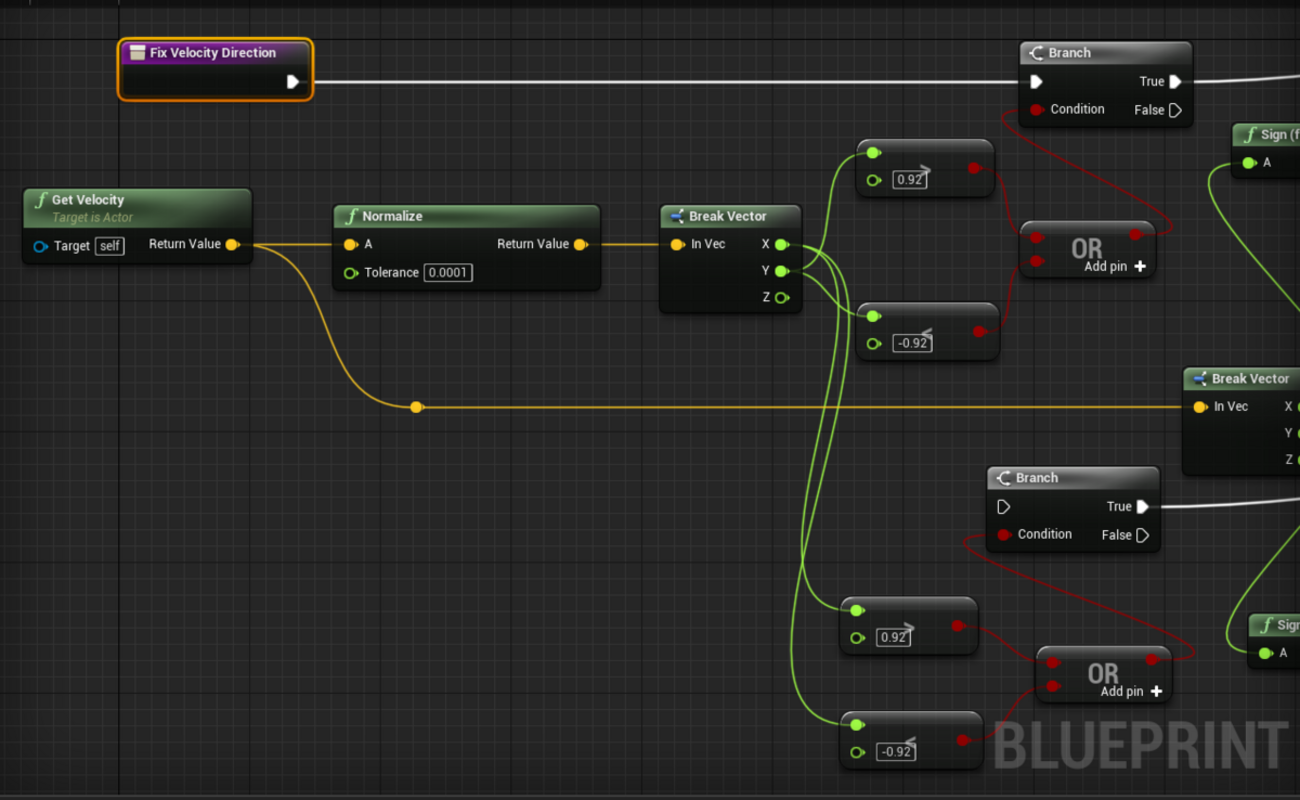Screen dimensions: 1300x800
Task: Select the Get Velocity node title
Action: pyautogui.click(x=88, y=200)
